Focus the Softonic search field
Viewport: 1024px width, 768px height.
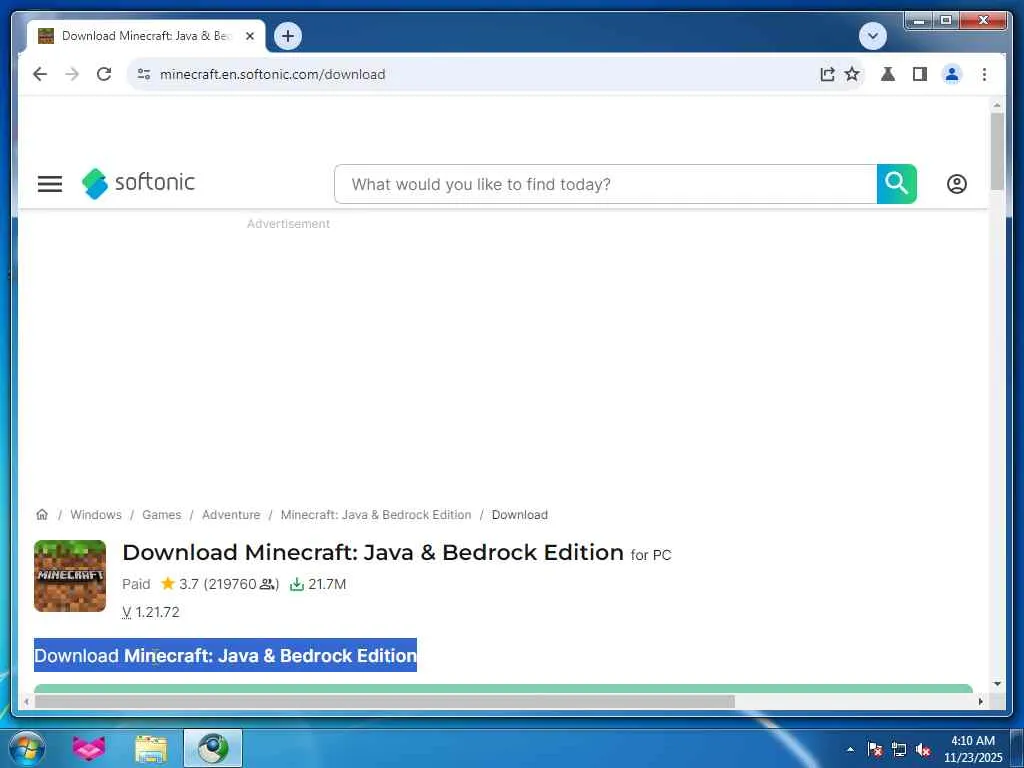(605, 184)
